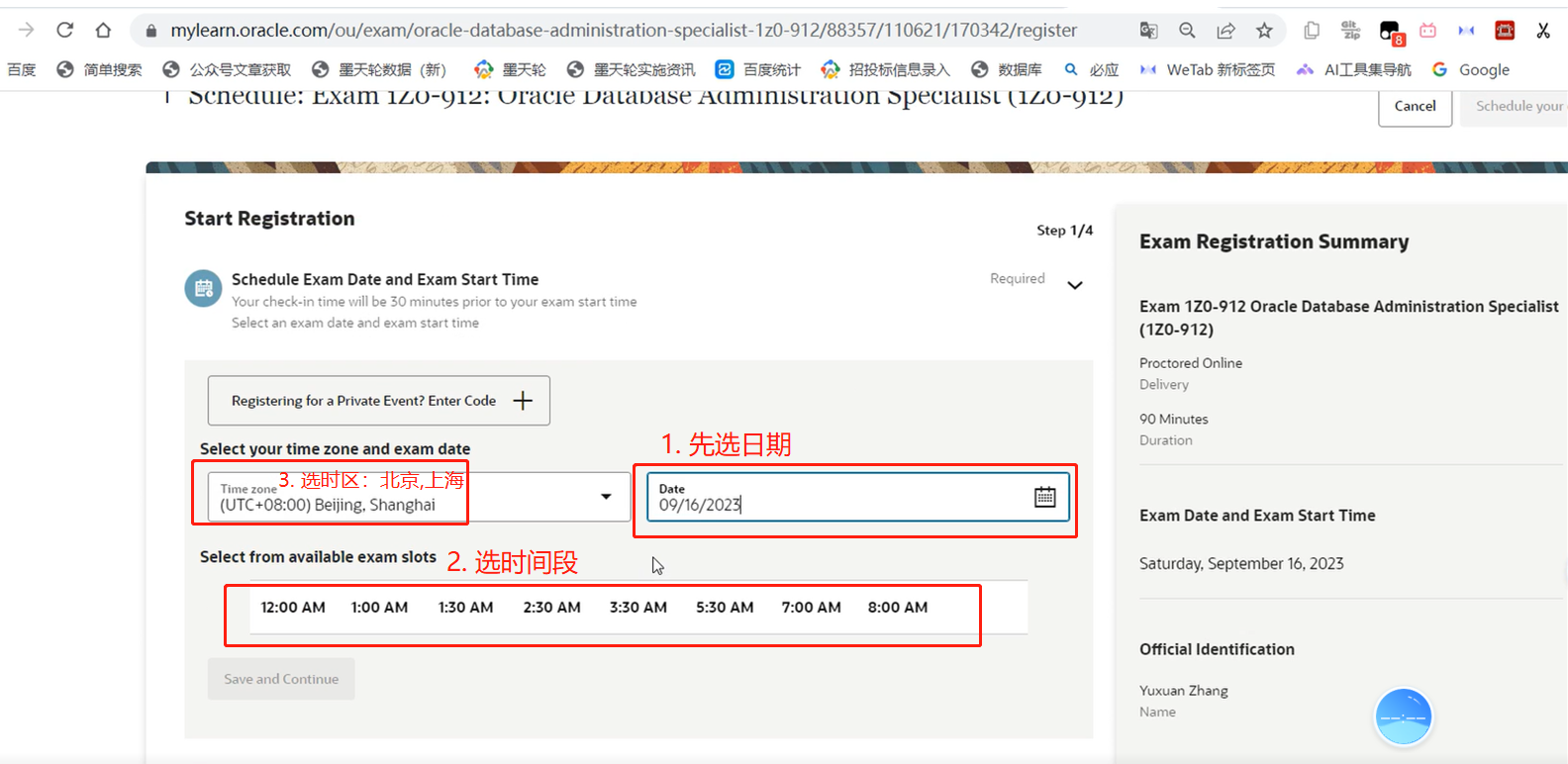Image resolution: width=1568 pixels, height=764 pixels.
Task: Select the 1:30 AM exam slot
Action: click(465, 607)
